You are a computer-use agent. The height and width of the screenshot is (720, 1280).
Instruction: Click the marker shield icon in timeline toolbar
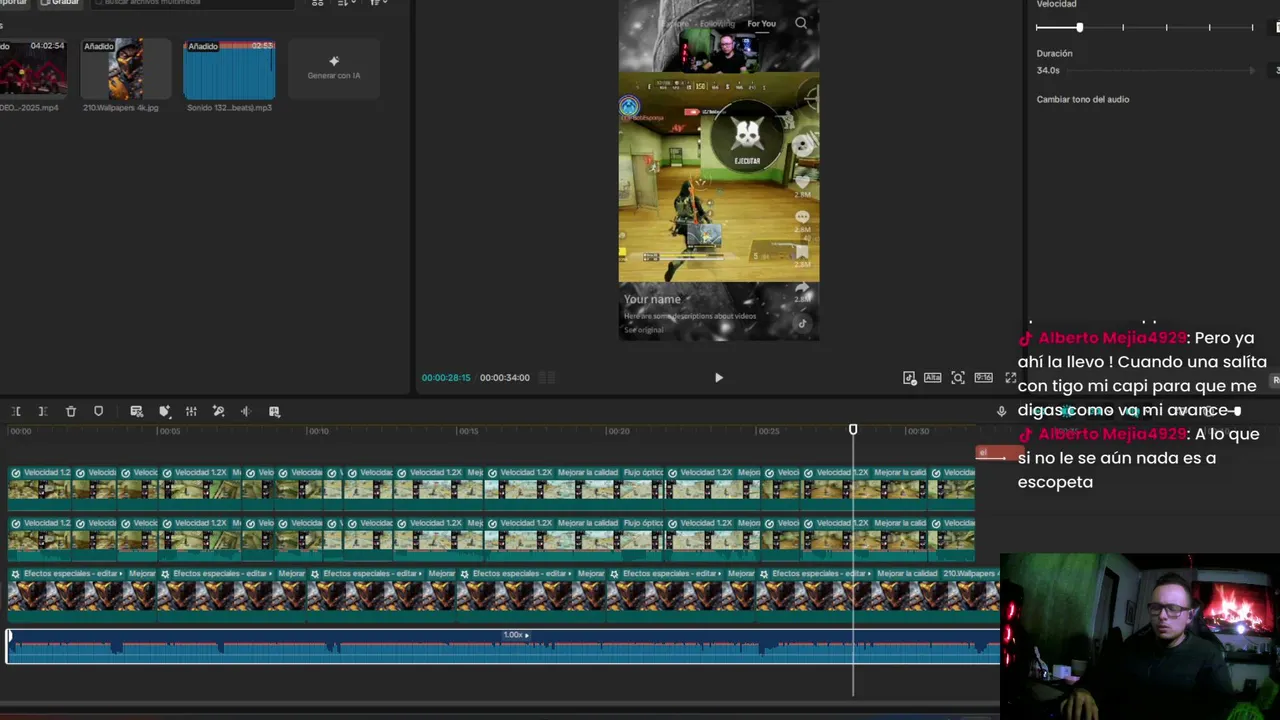(x=98, y=411)
